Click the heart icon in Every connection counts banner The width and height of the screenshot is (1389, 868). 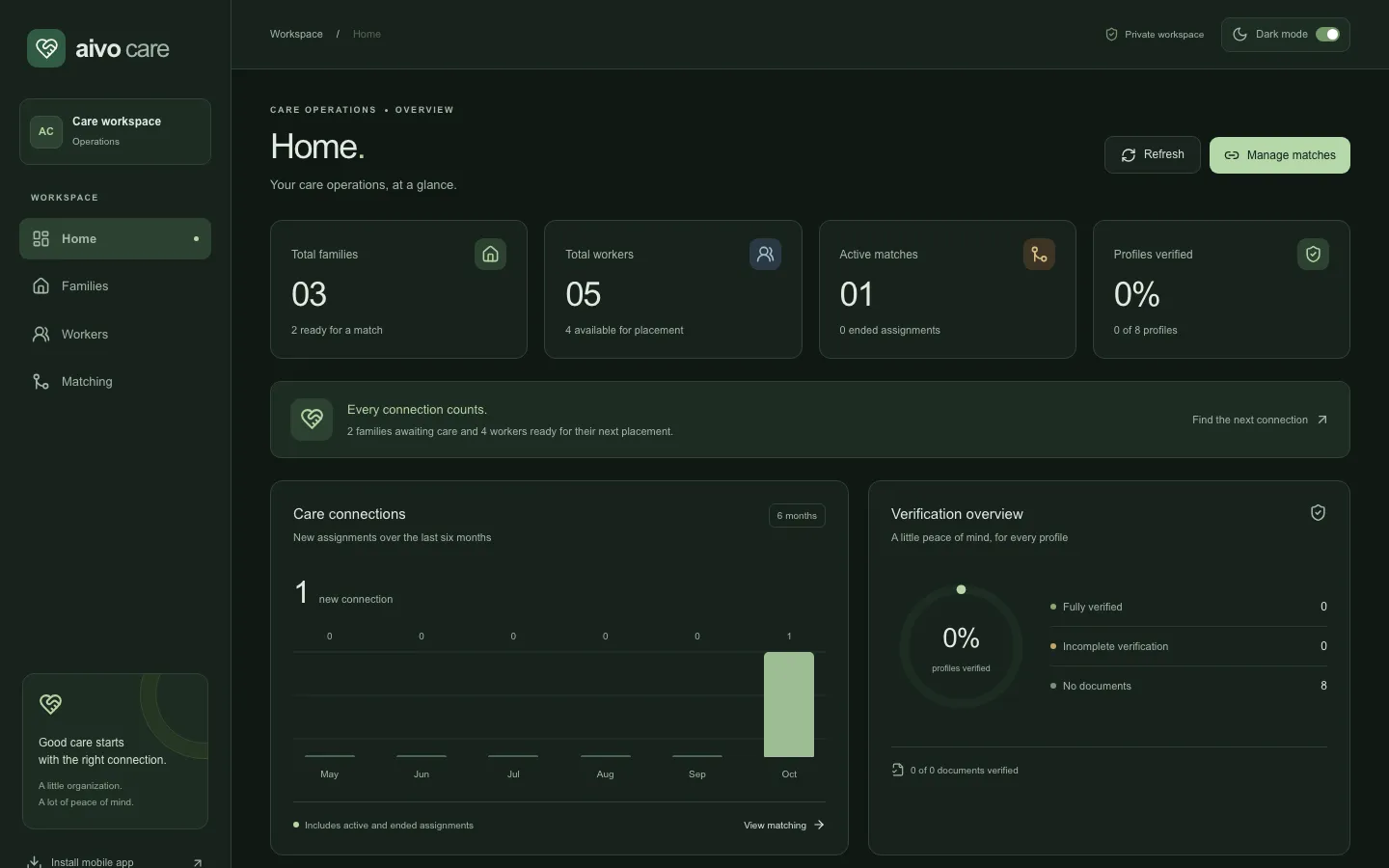(x=312, y=420)
